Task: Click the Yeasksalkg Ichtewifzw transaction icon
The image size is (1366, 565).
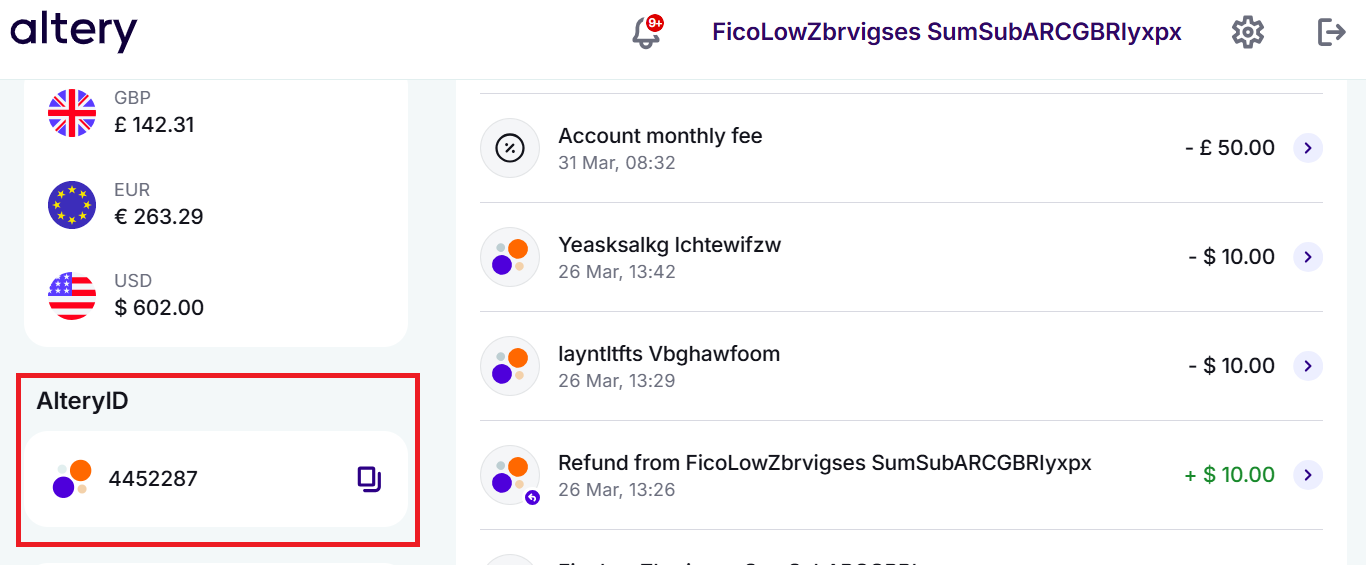Action: coord(510,257)
